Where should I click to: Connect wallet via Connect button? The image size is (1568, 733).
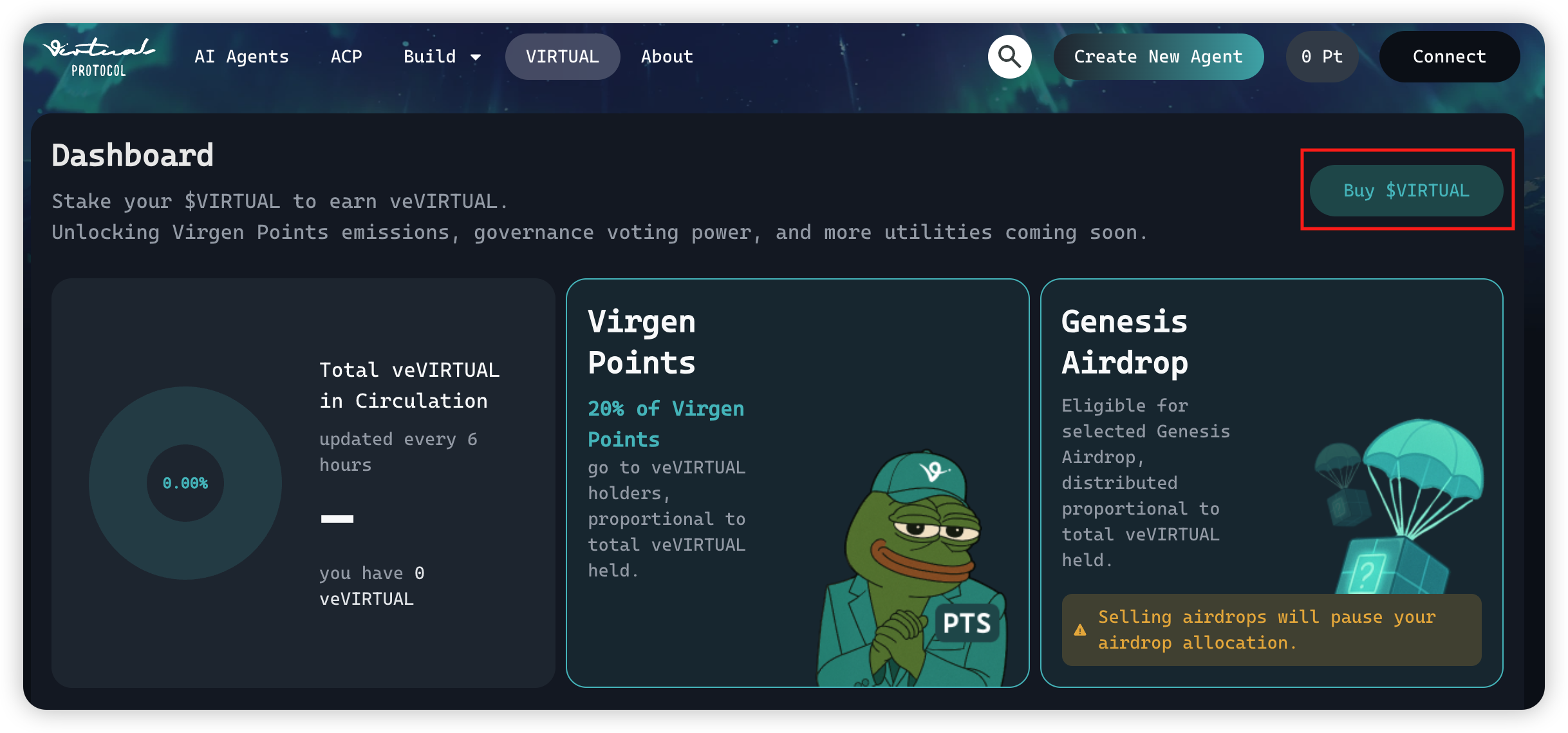1449,57
